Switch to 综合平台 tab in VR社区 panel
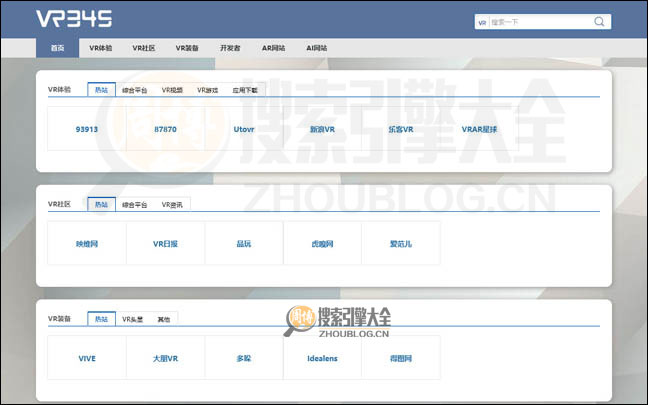Viewport: 648px width, 405px height. coord(134,205)
